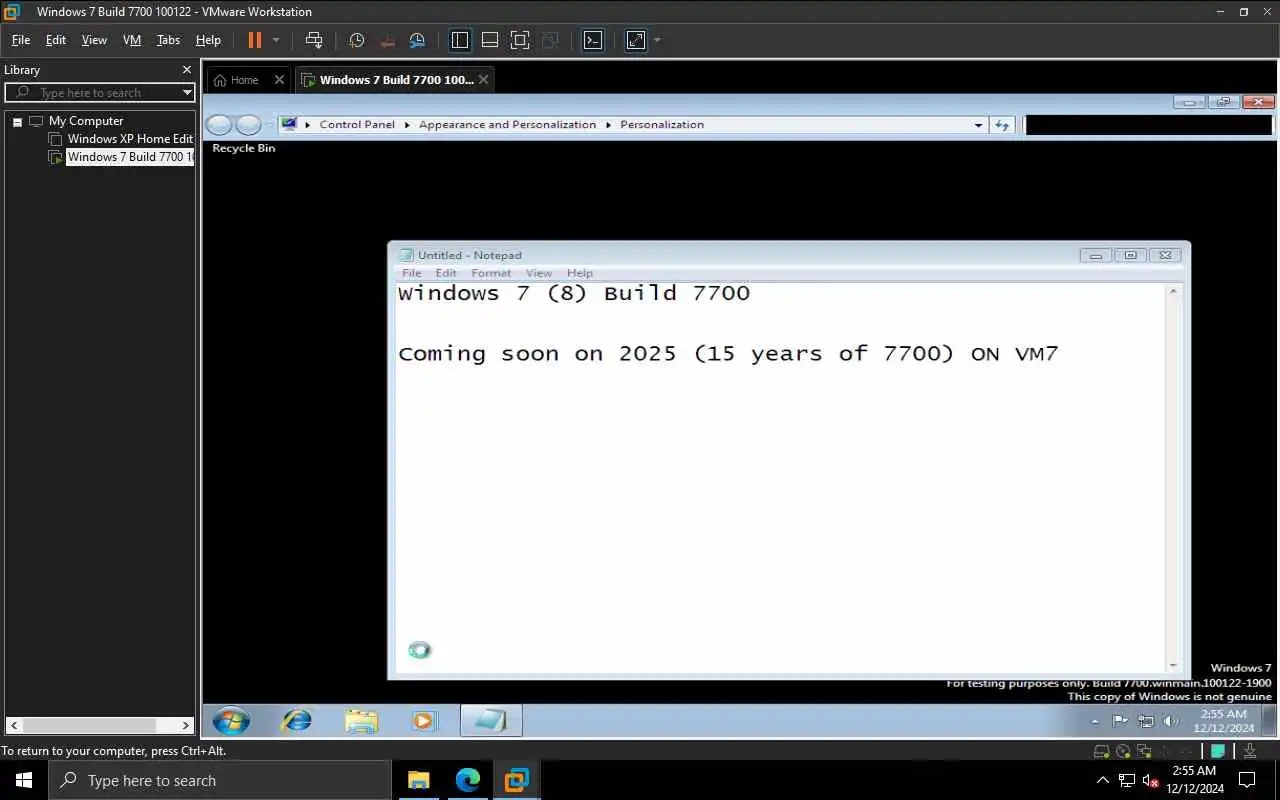Open Notepad Edit menu
The image size is (1280, 800).
point(446,273)
